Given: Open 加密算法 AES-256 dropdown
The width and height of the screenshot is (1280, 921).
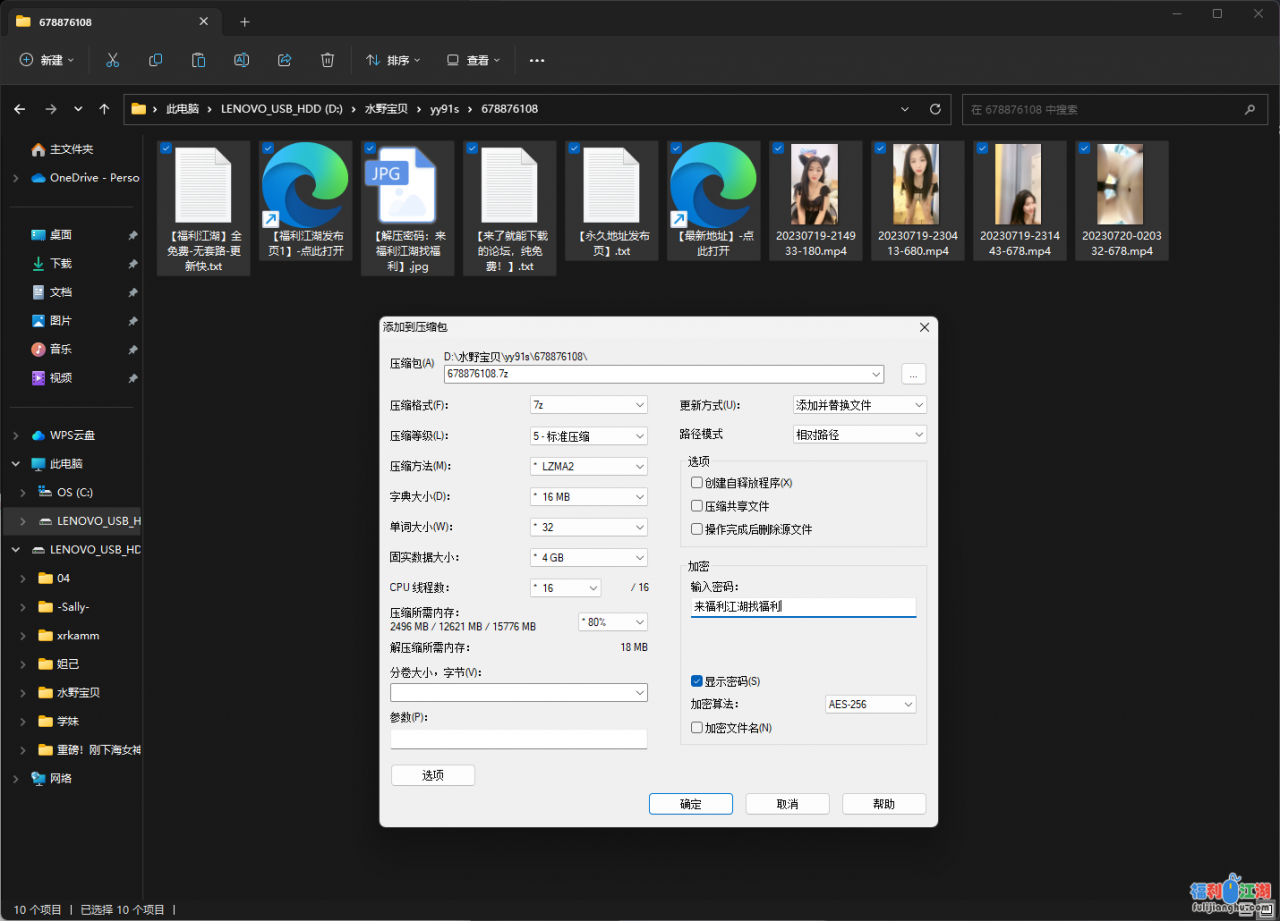Looking at the screenshot, I should [x=870, y=705].
